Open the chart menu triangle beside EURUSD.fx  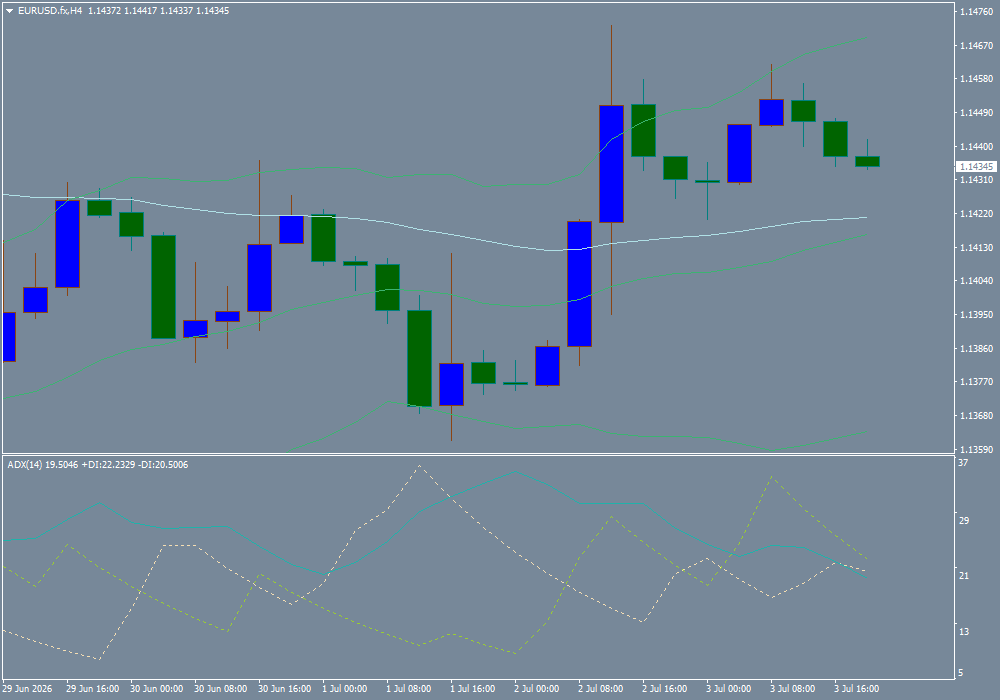(x=10, y=11)
